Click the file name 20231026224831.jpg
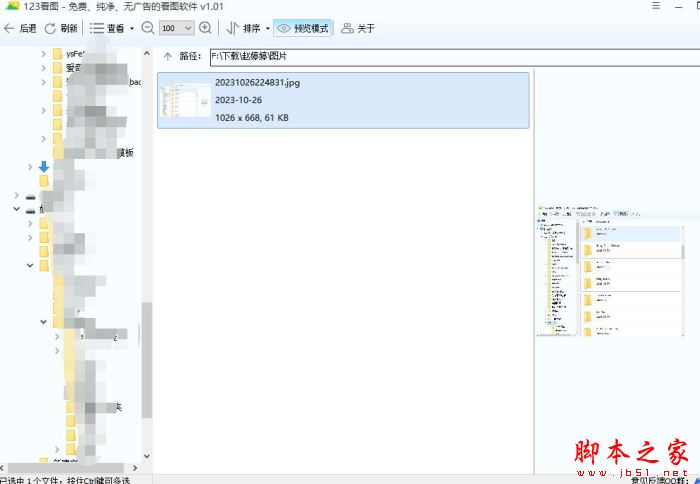Image resolution: width=700 pixels, height=484 pixels. click(x=258, y=83)
